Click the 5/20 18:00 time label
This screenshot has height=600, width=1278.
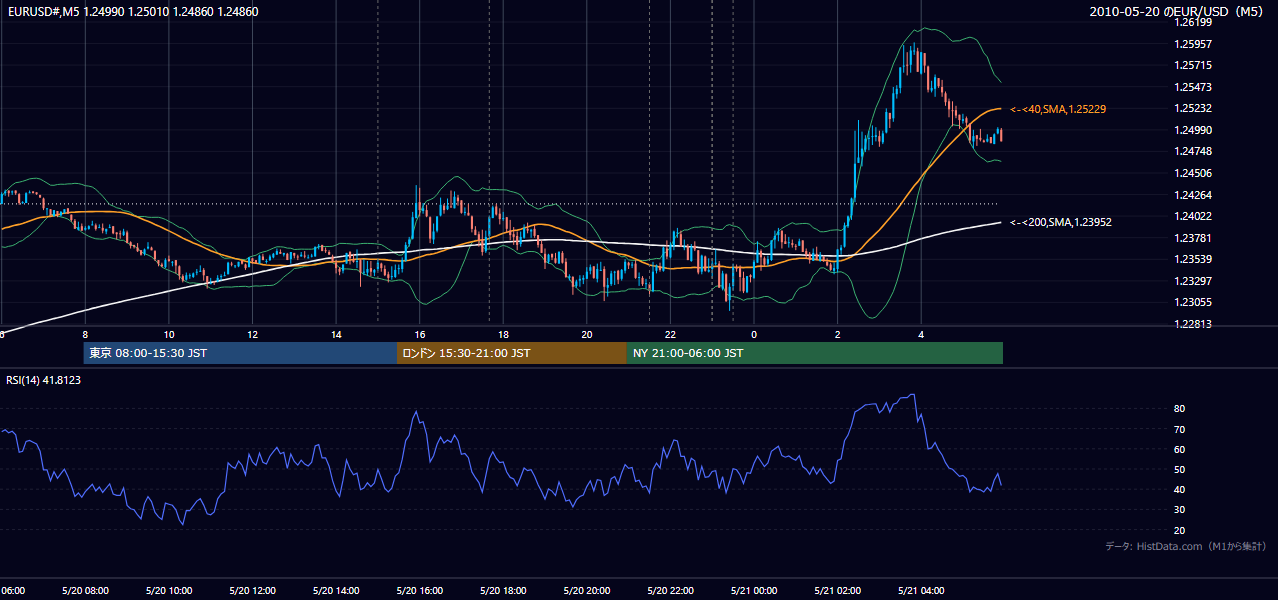click(x=503, y=591)
